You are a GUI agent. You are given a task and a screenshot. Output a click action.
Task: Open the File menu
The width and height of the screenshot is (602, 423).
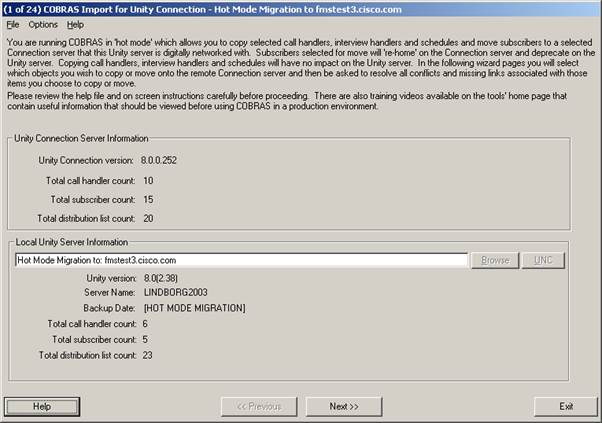point(13,25)
